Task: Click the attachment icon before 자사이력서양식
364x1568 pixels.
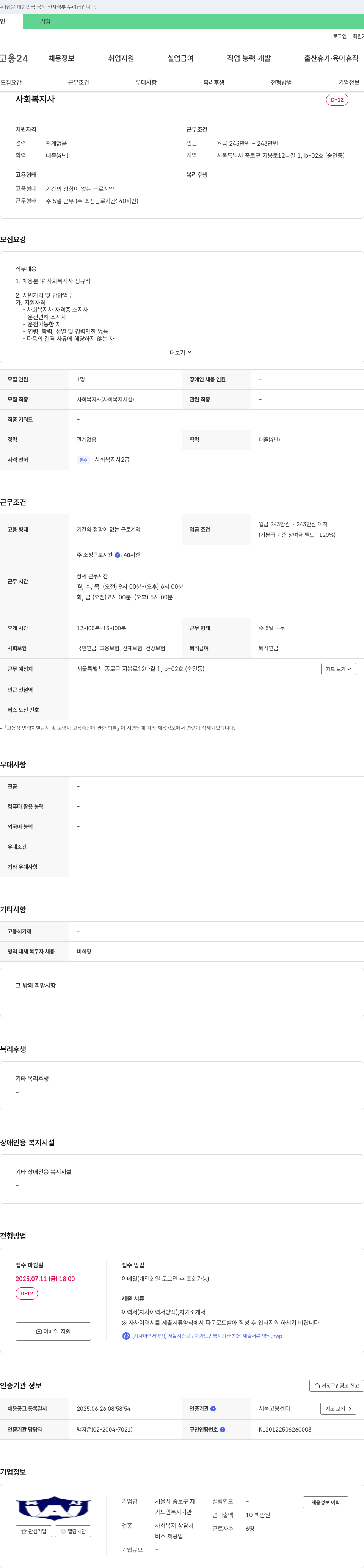Action: coord(126,1336)
